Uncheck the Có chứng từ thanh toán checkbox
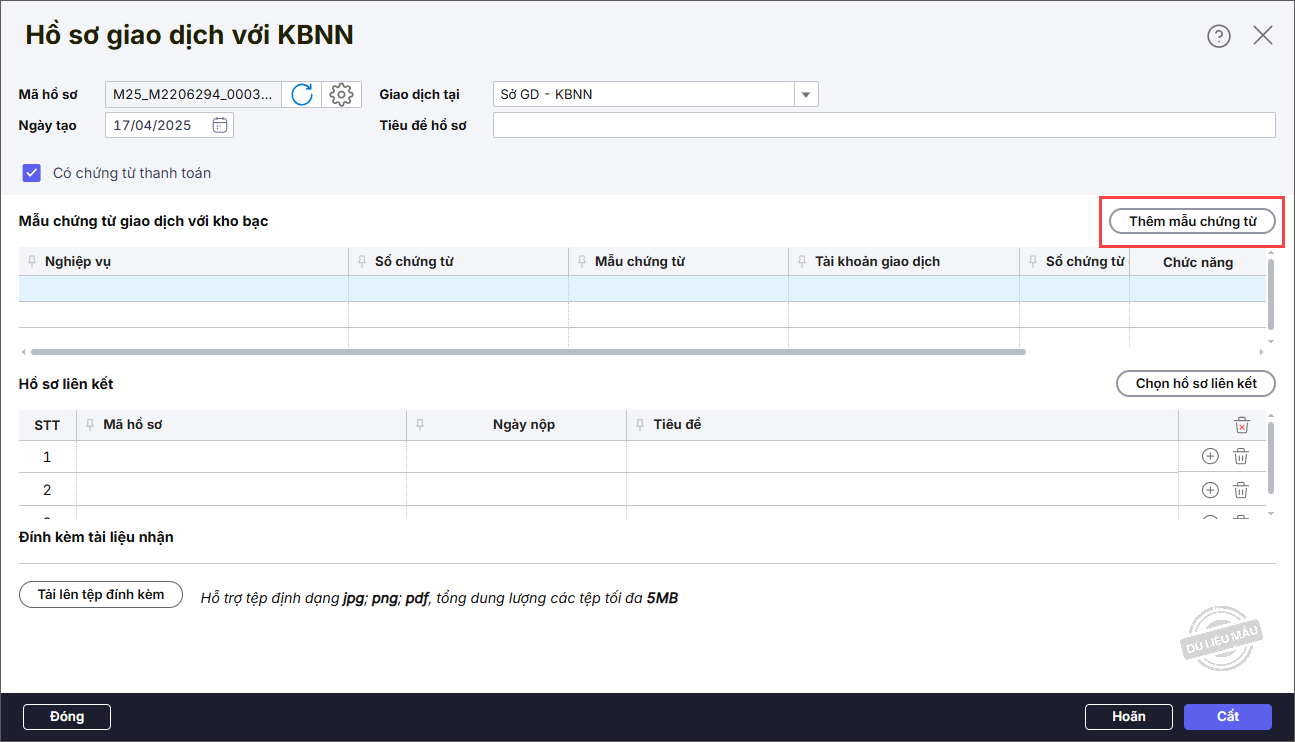The image size is (1295, 742). click(x=31, y=173)
